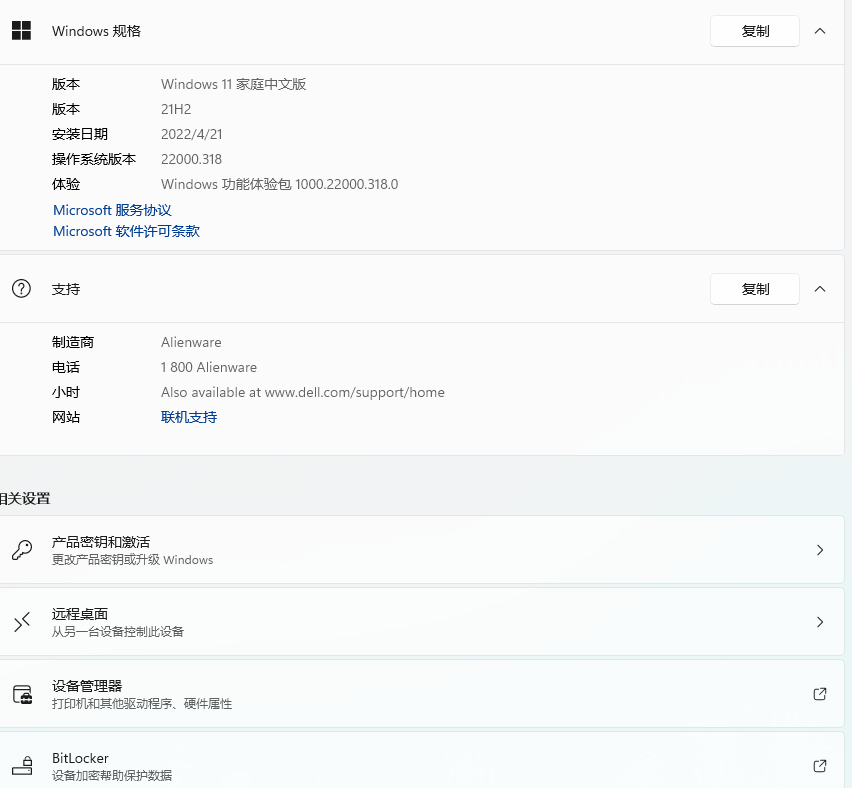852x788 pixels.
Task: Open external link icon for 设备管理器
Action: [820, 694]
